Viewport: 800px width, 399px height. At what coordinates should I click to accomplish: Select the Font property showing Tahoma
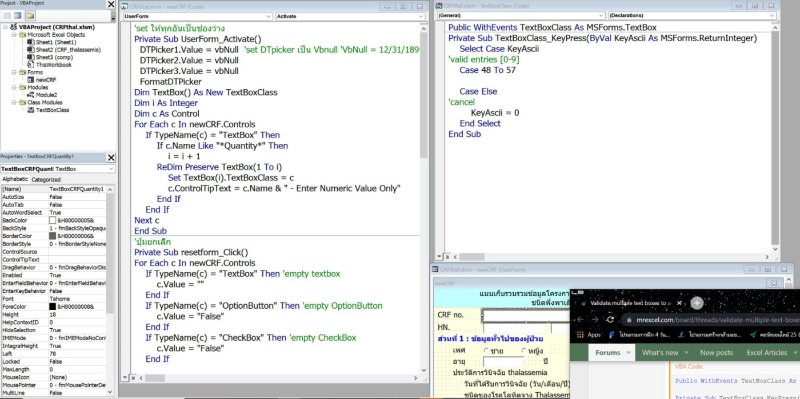click(x=54, y=299)
